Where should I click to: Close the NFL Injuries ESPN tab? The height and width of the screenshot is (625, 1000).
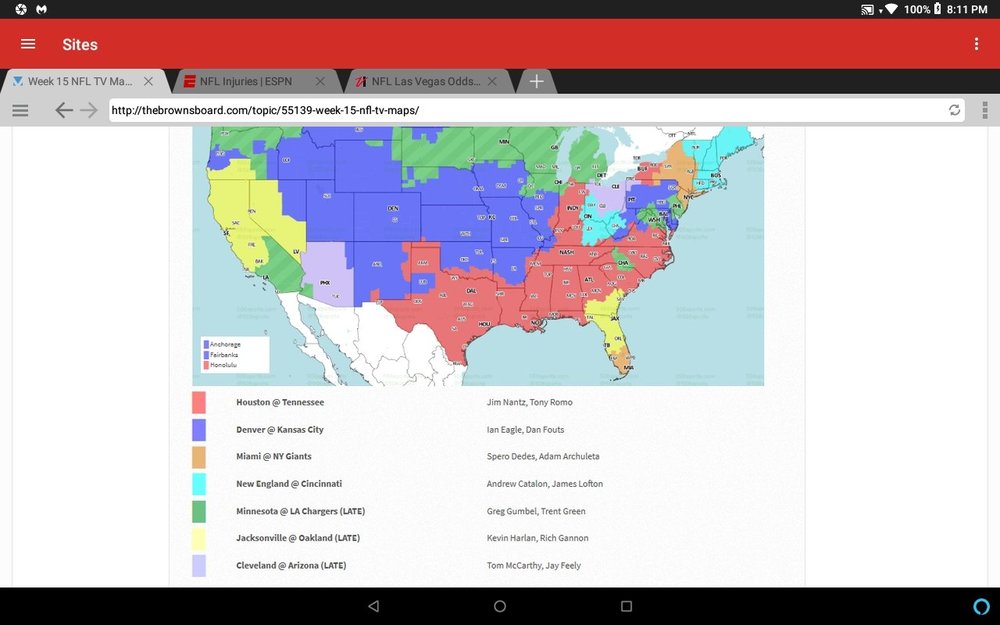click(x=320, y=82)
